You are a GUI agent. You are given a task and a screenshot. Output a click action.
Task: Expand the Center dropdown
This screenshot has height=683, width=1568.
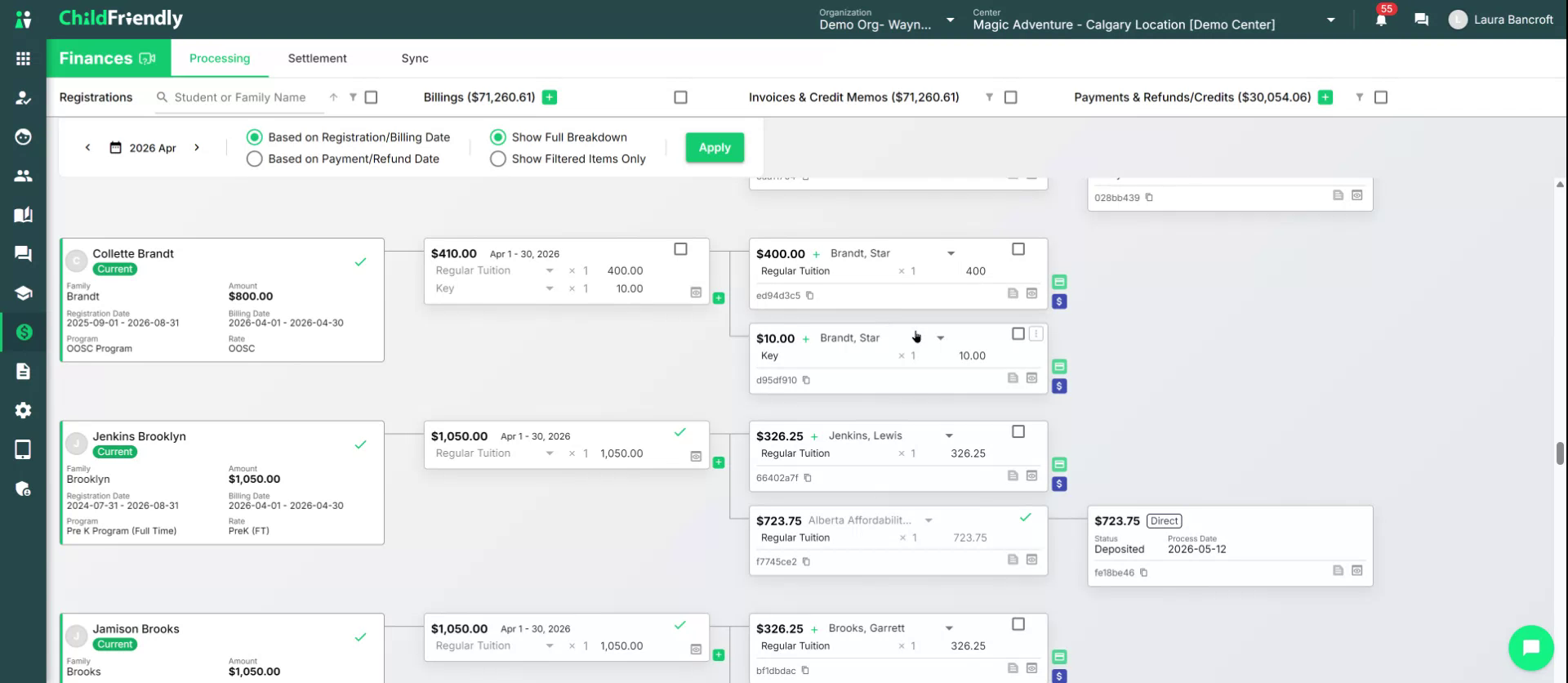click(1331, 20)
